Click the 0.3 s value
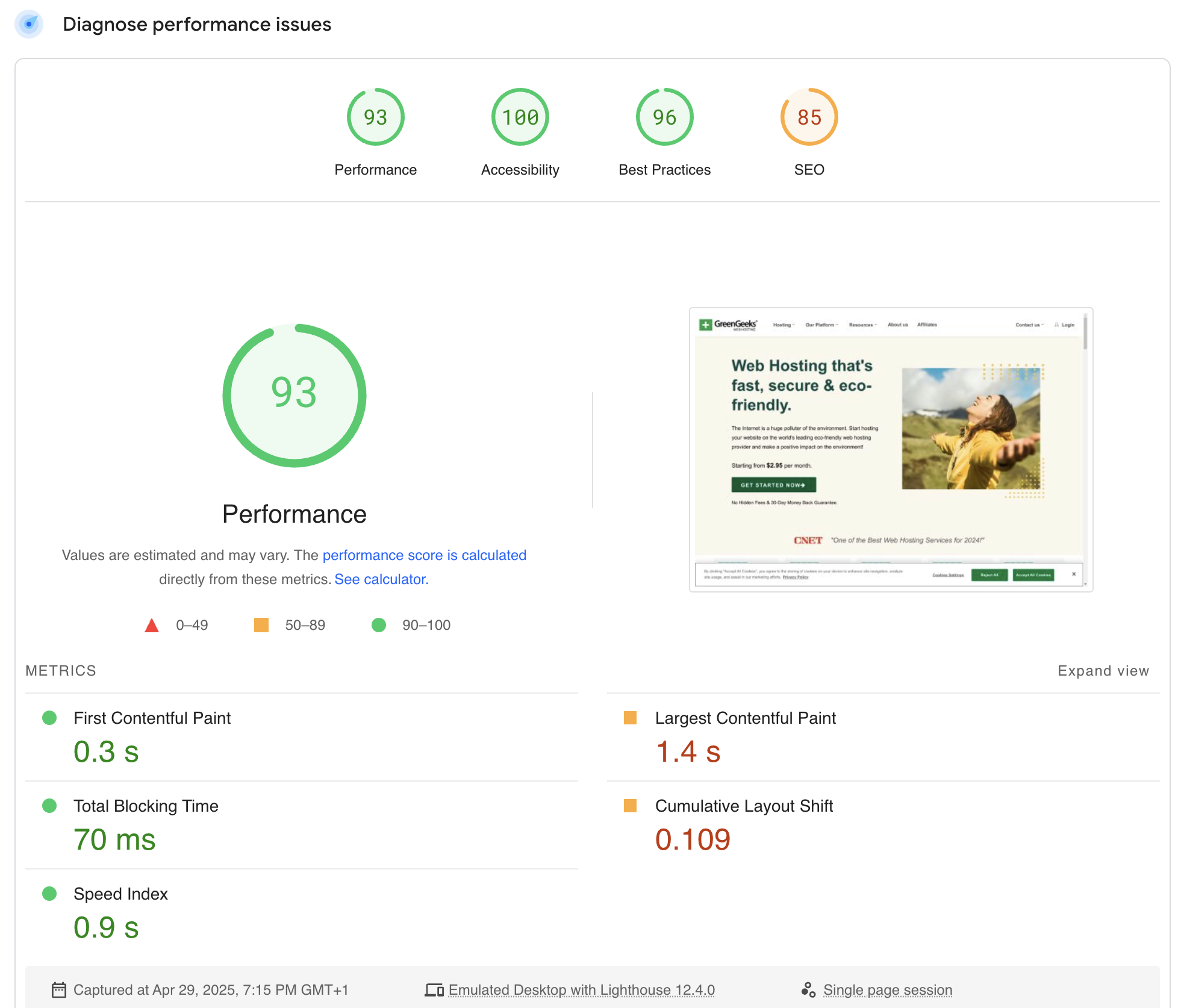 tap(106, 751)
